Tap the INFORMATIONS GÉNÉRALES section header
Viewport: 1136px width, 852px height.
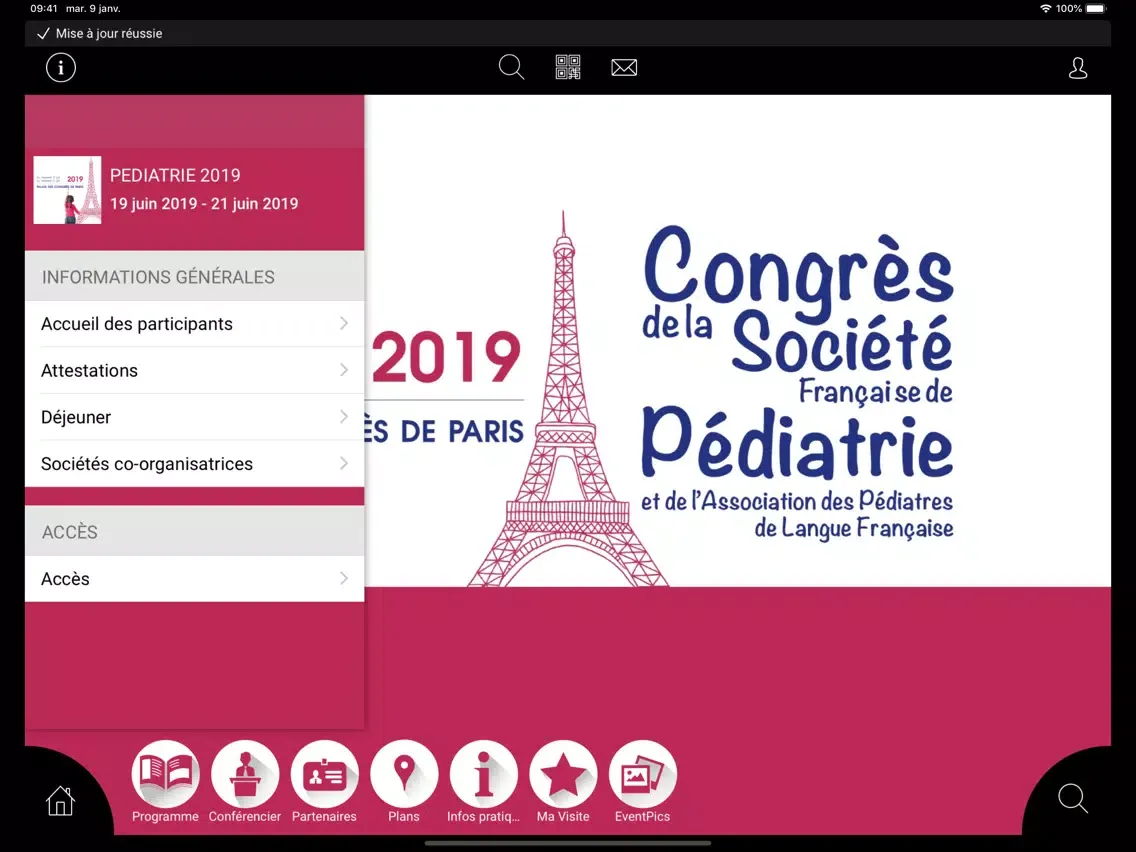point(195,276)
